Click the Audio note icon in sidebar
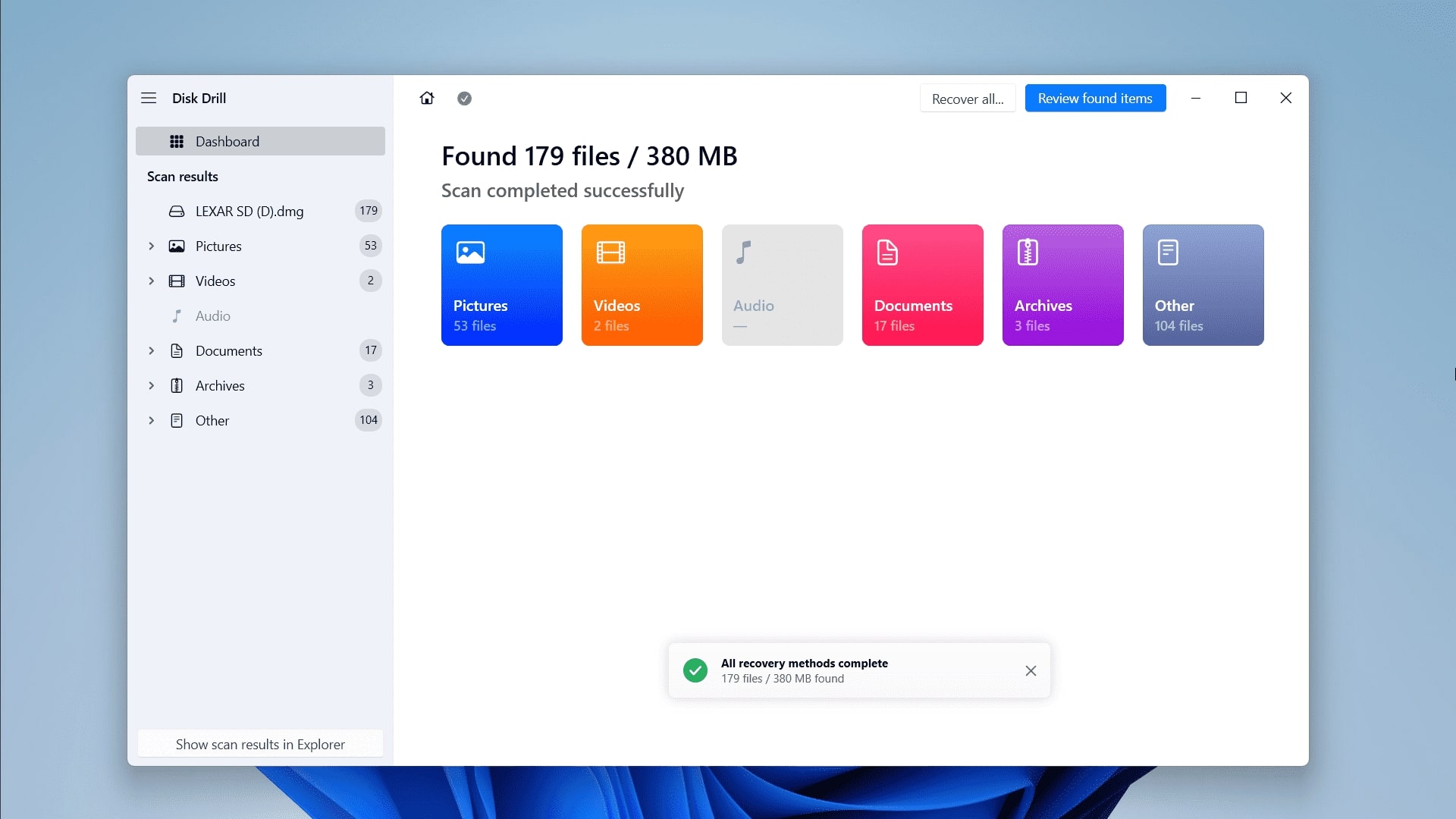 point(177,316)
